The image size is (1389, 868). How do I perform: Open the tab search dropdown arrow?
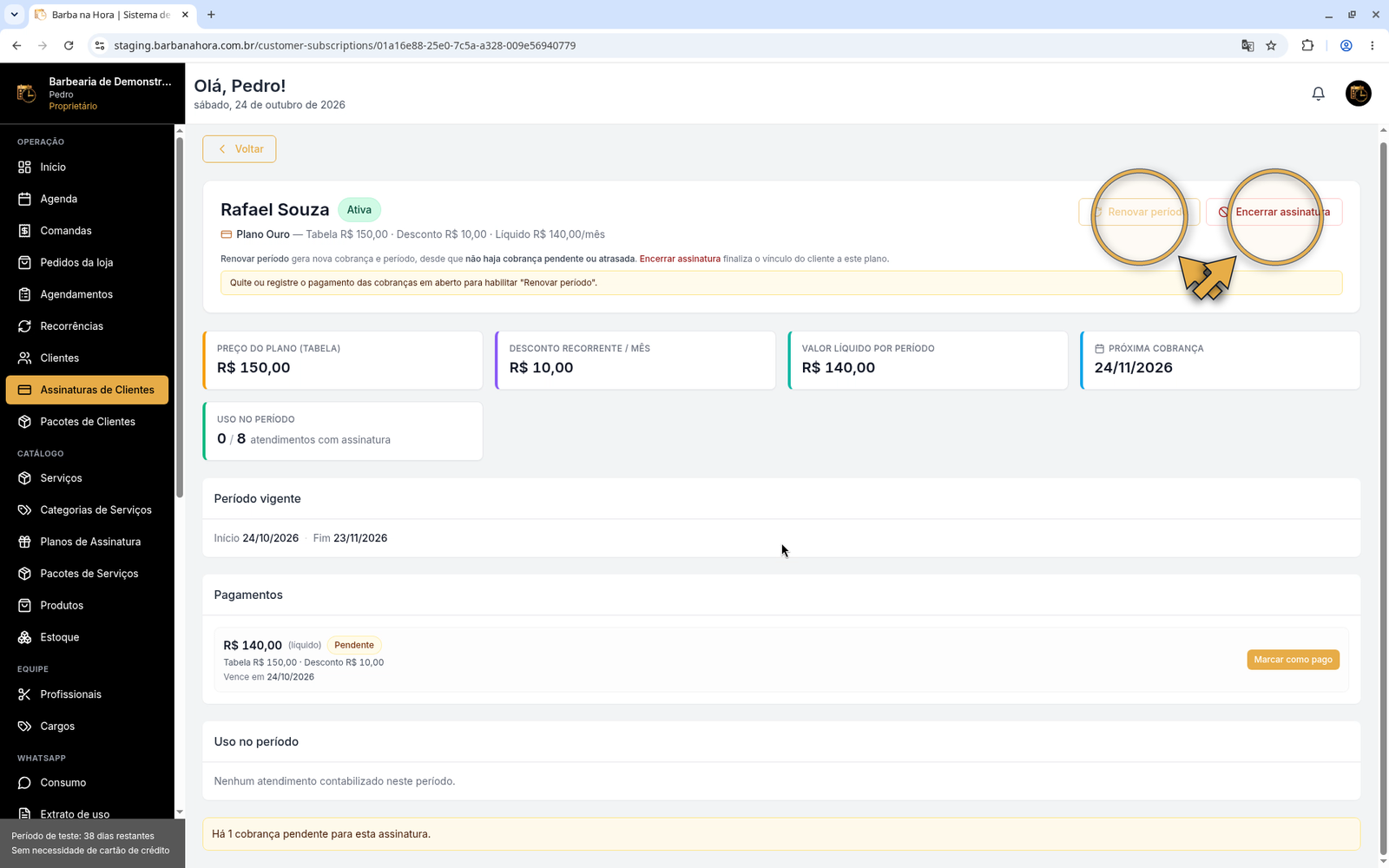coord(14,15)
